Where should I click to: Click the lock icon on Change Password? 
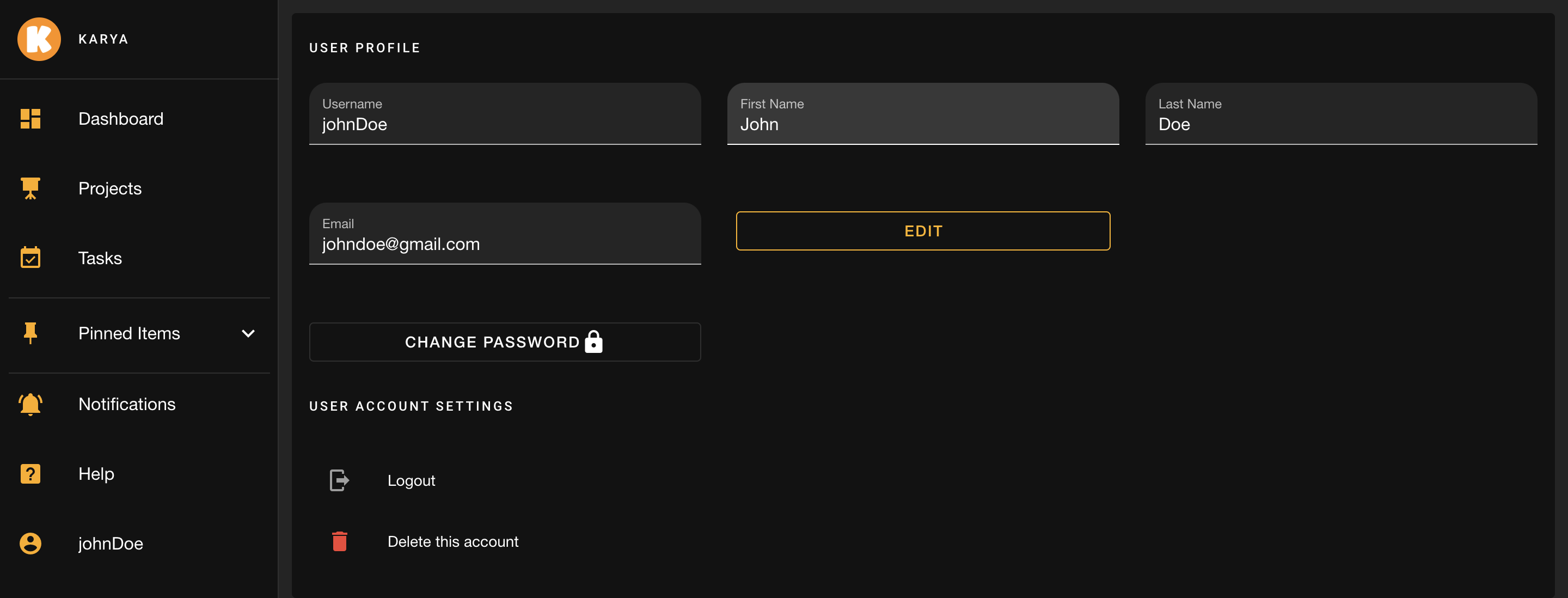pos(593,341)
